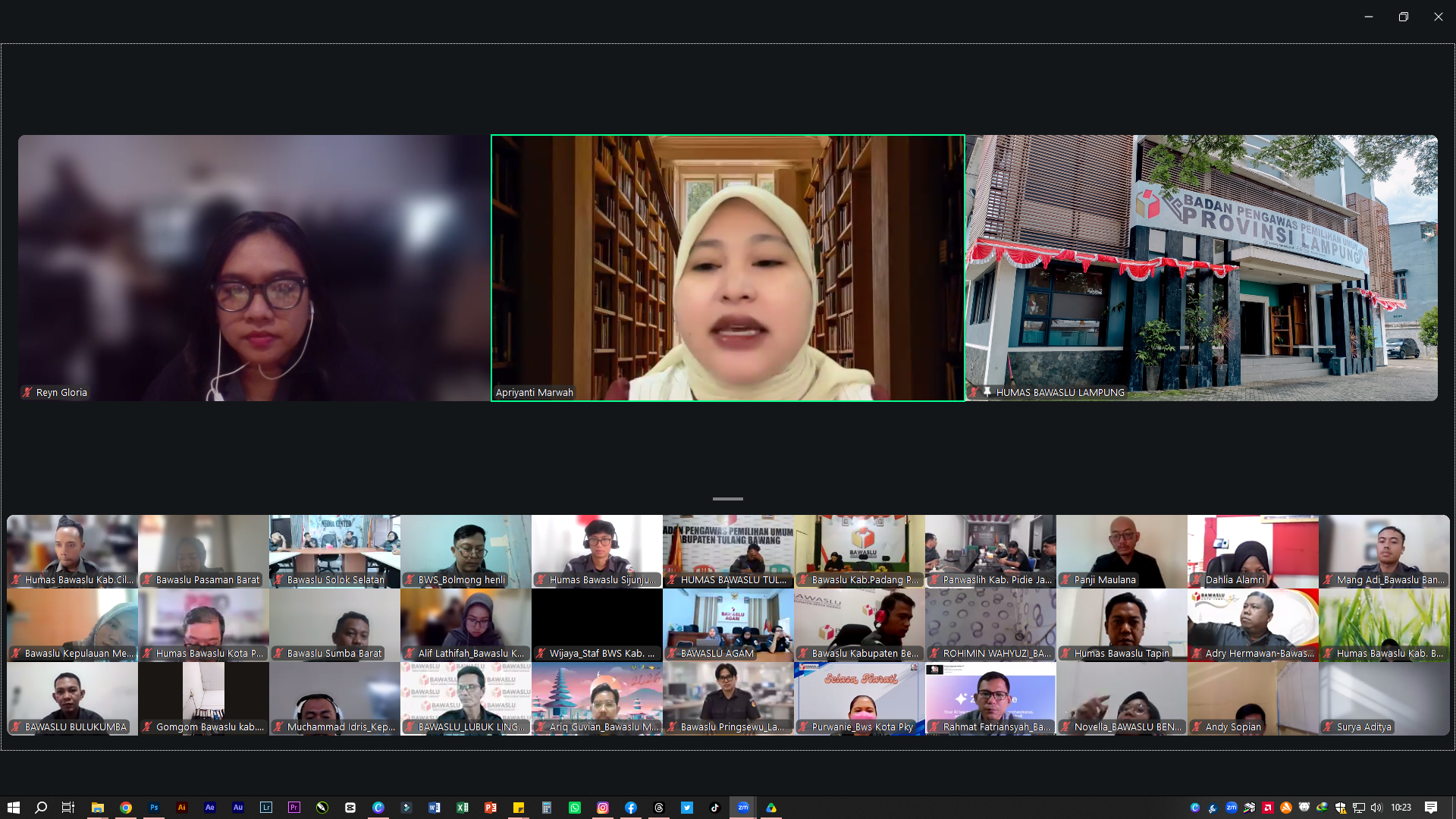This screenshot has width=1456, height=819.
Task: Click the Windows Security tray icon
Action: (x=1340, y=808)
